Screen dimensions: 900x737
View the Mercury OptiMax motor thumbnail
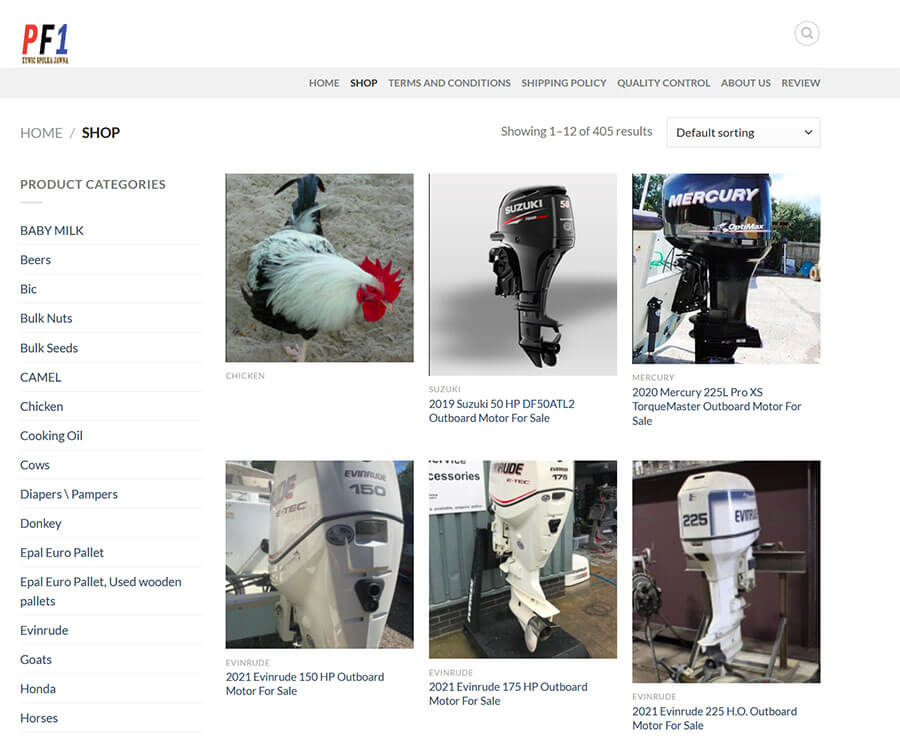pos(725,268)
